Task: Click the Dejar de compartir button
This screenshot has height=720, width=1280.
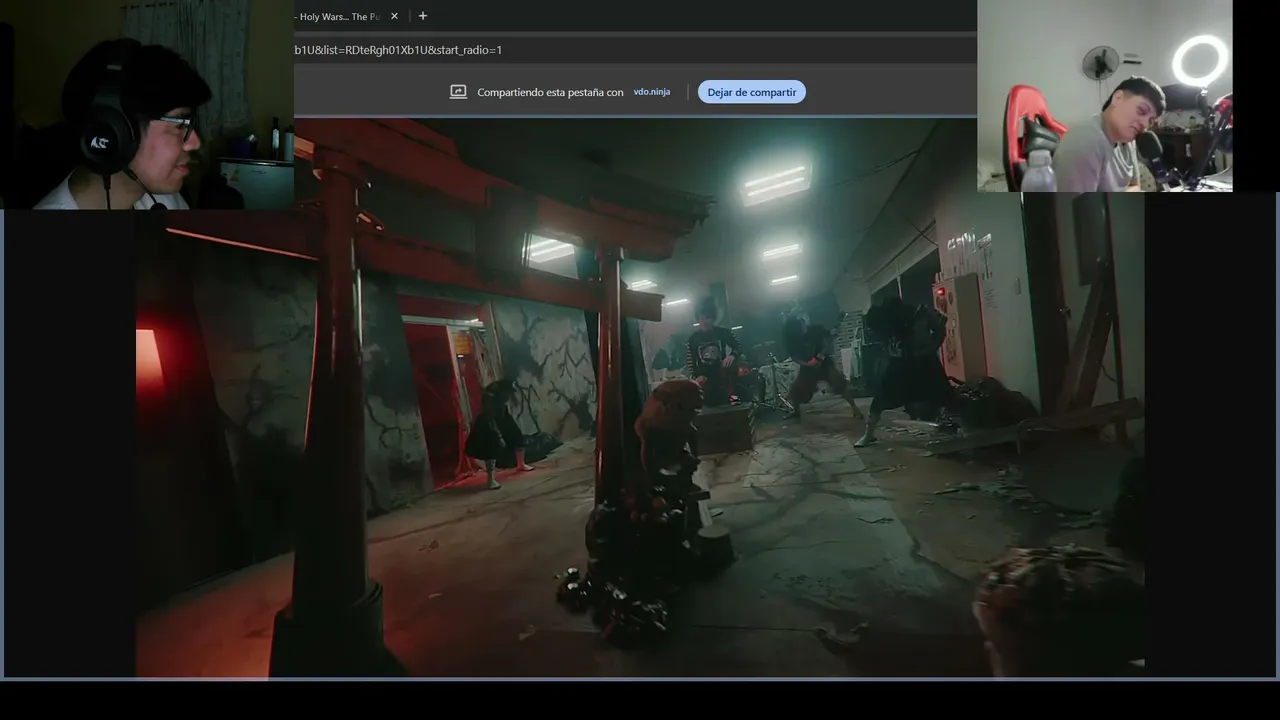Action: pos(752,92)
